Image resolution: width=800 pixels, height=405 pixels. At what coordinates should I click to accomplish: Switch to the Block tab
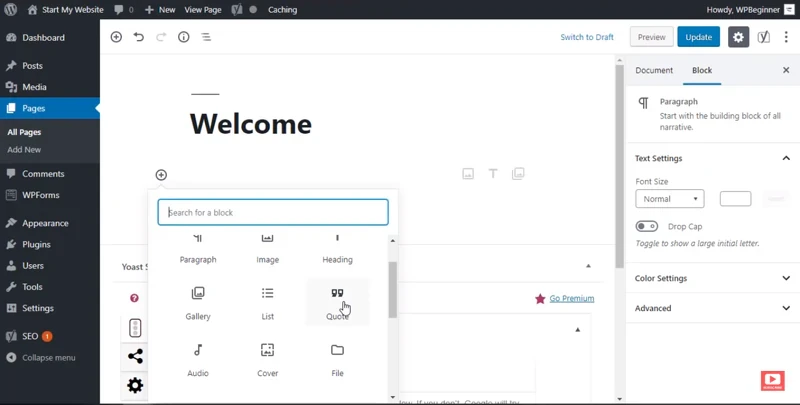(x=702, y=70)
